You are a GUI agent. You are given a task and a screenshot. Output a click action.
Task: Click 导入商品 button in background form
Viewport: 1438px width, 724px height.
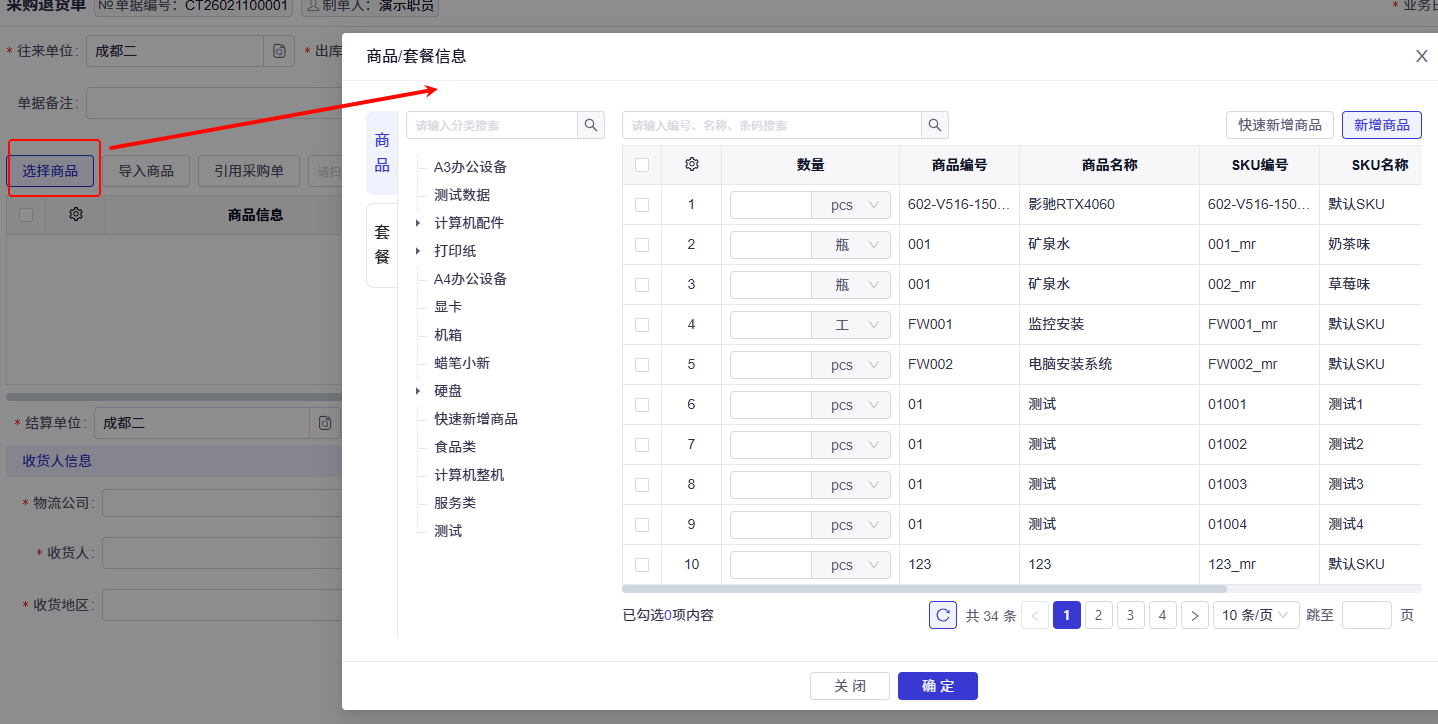tap(146, 171)
